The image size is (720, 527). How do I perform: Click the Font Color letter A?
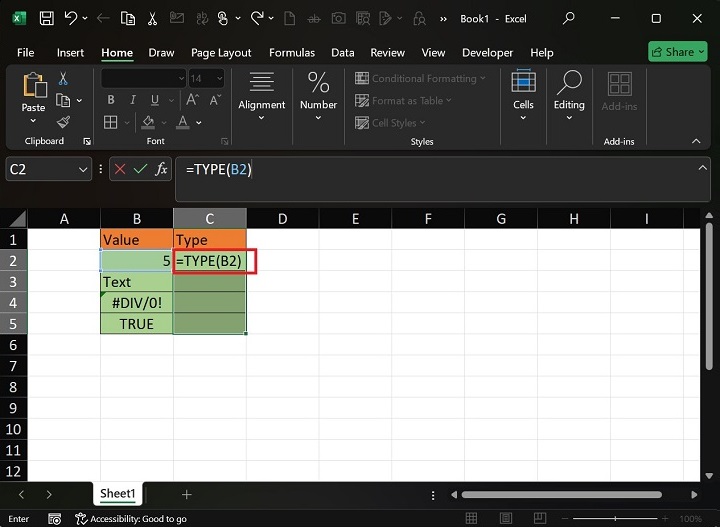183,123
